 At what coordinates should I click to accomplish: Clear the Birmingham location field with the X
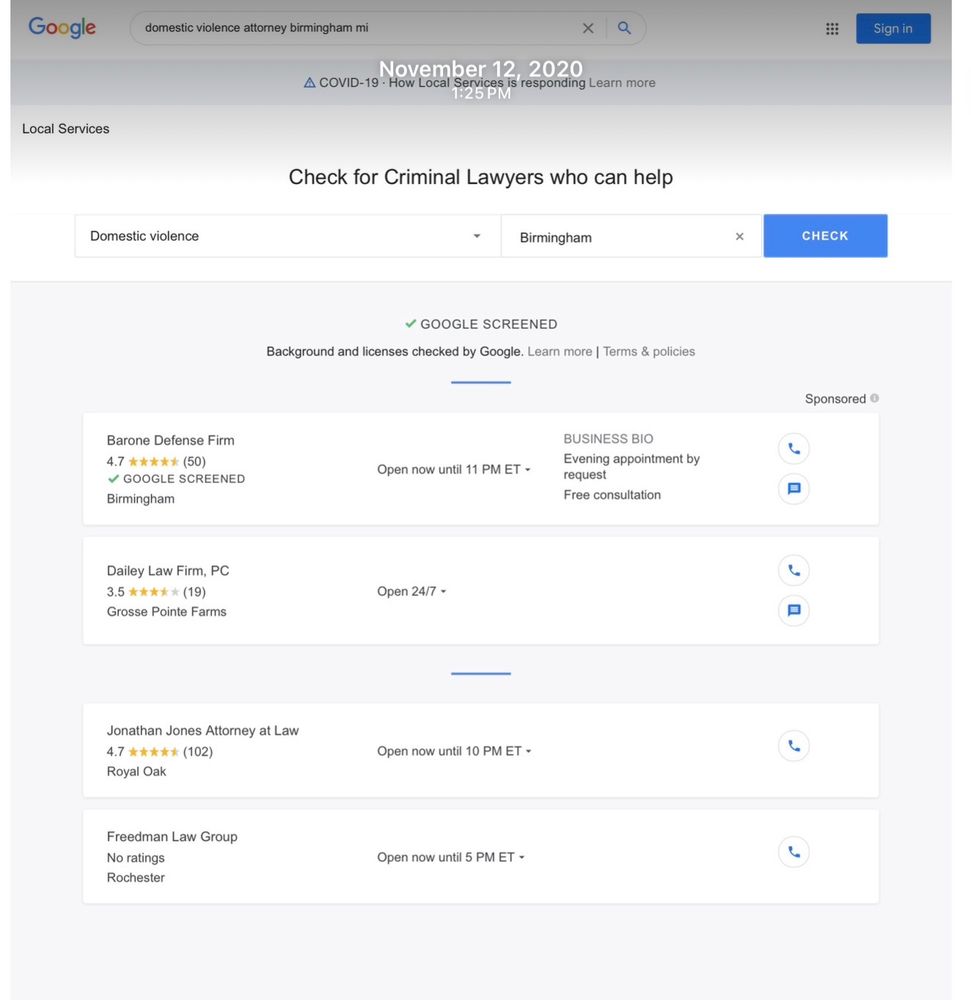[739, 236]
